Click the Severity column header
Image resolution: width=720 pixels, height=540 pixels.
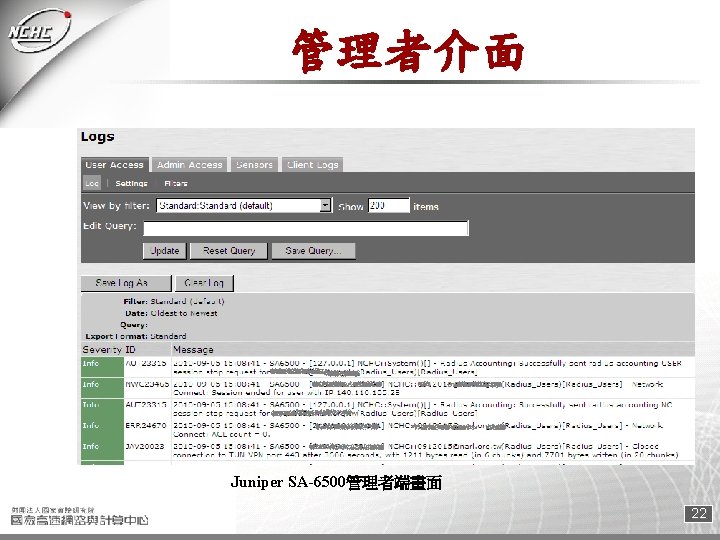coord(102,350)
